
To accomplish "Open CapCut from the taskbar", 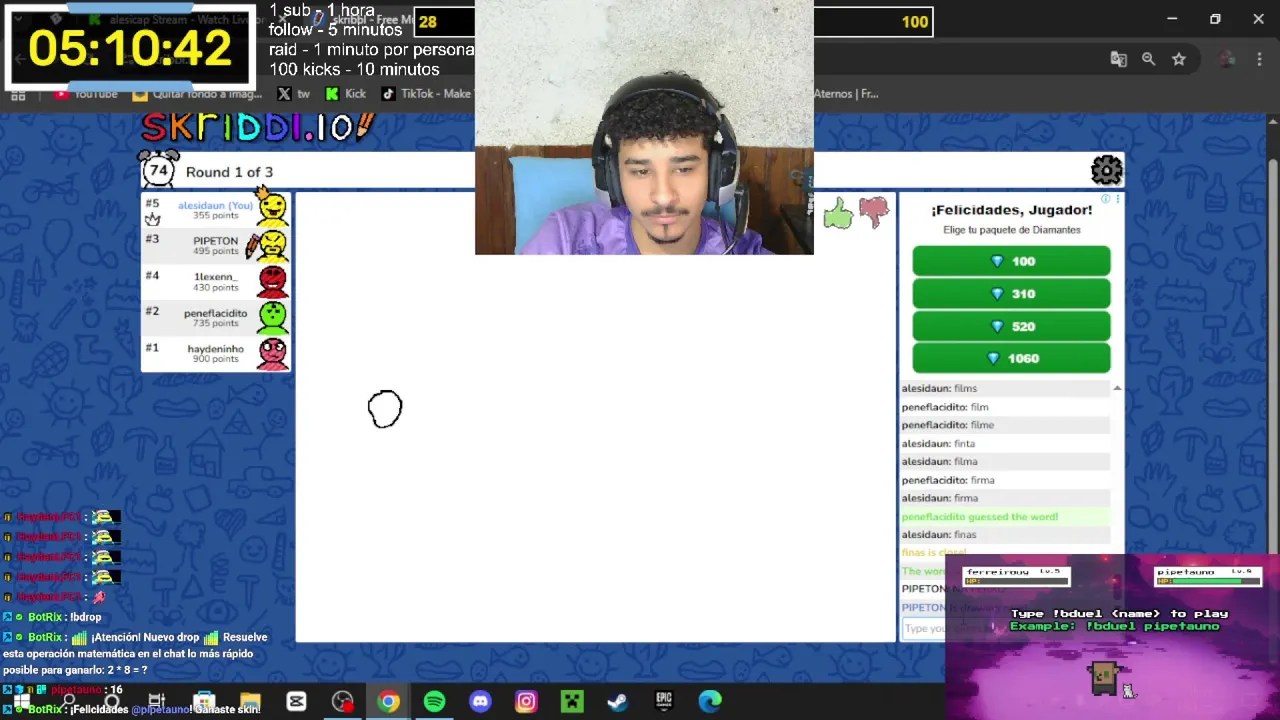I will click(x=296, y=702).
